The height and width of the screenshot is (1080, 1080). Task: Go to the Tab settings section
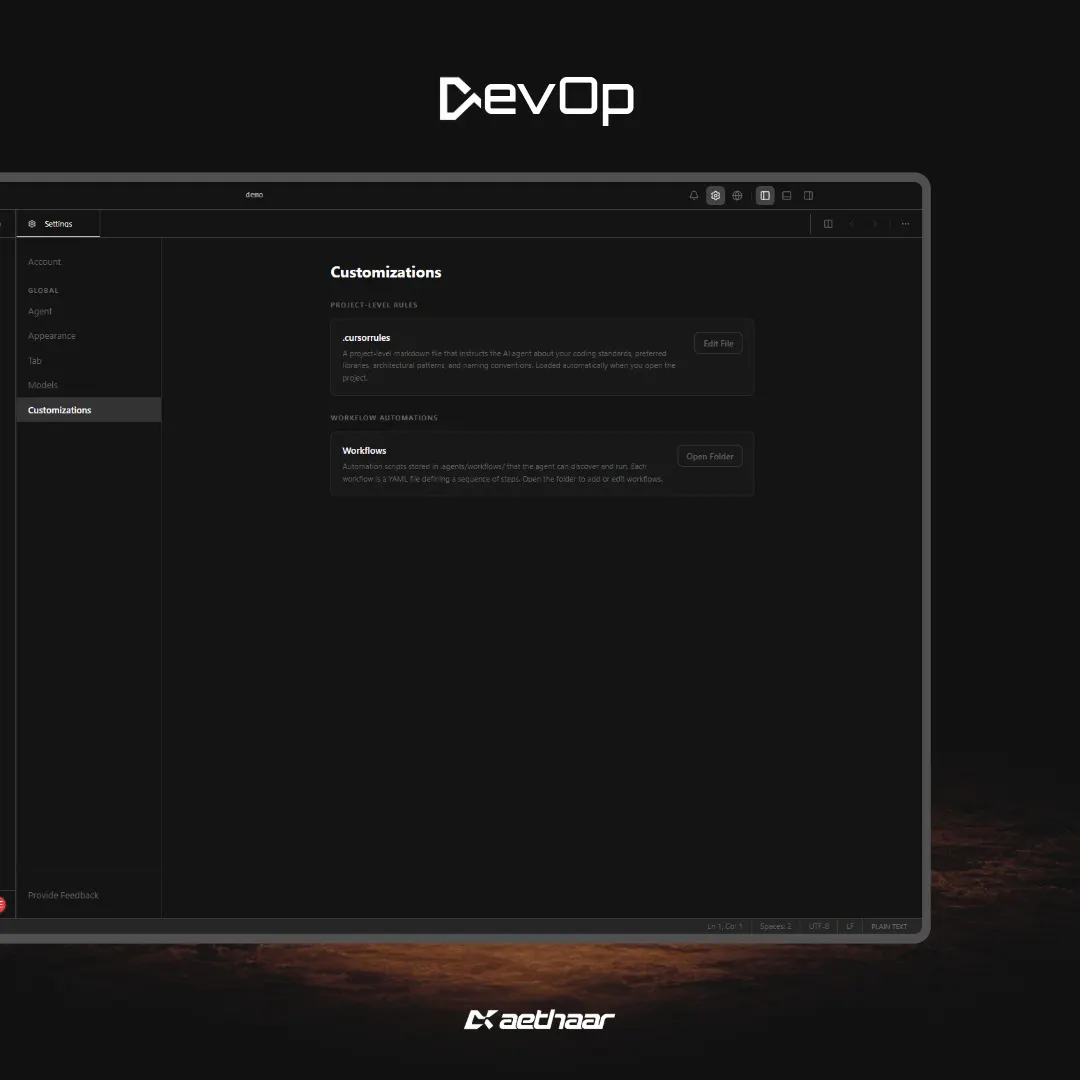(34, 361)
